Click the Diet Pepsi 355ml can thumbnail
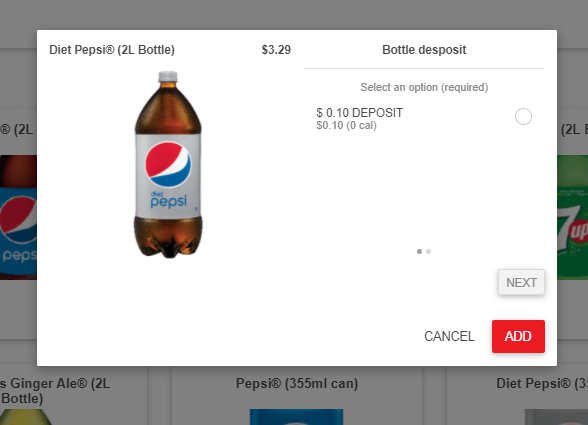This screenshot has height=425, width=588. click(556, 417)
